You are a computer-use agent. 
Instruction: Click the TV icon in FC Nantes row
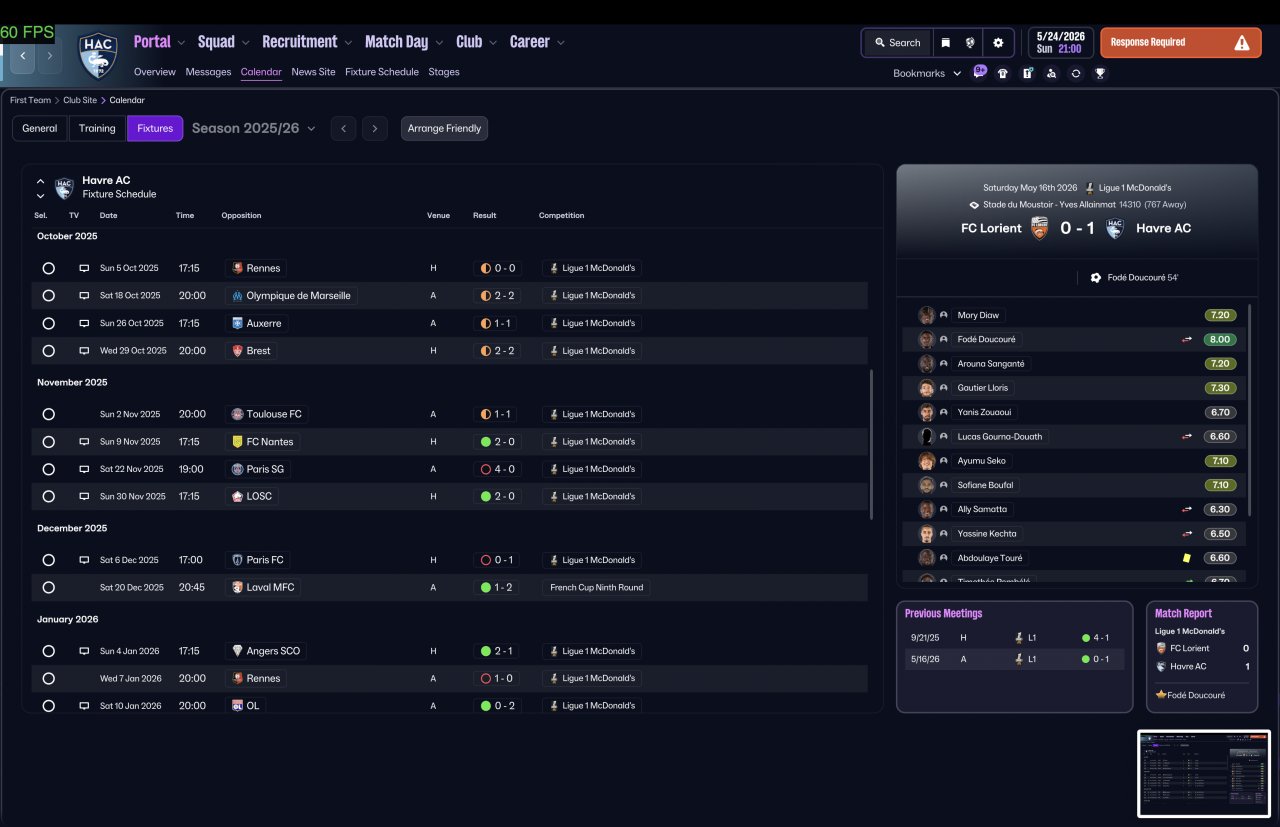[x=85, y=441]
